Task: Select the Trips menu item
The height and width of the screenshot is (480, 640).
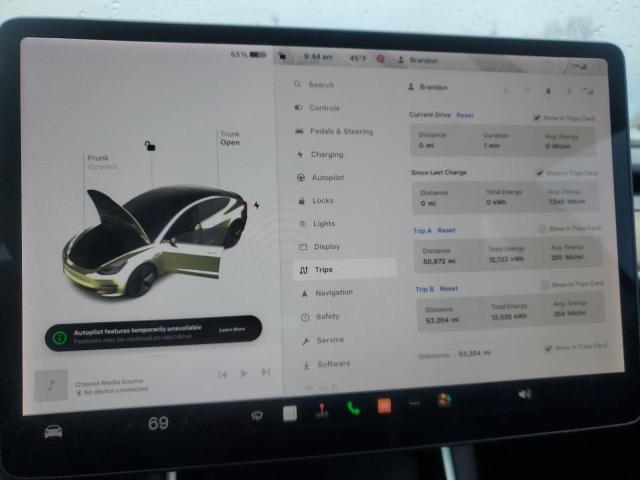Action: tap(344, 269)
